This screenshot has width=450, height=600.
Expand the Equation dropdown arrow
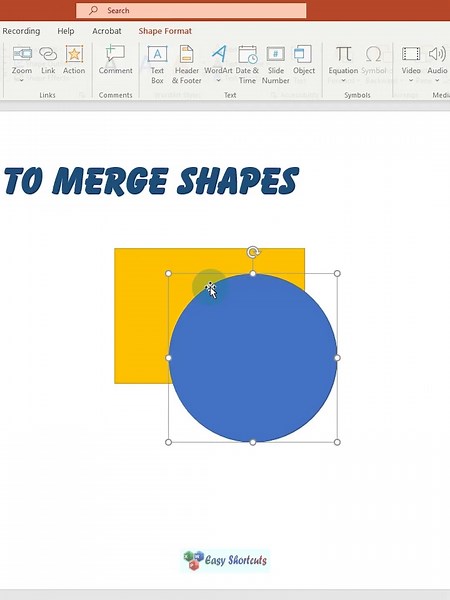(x=343, y=80)
